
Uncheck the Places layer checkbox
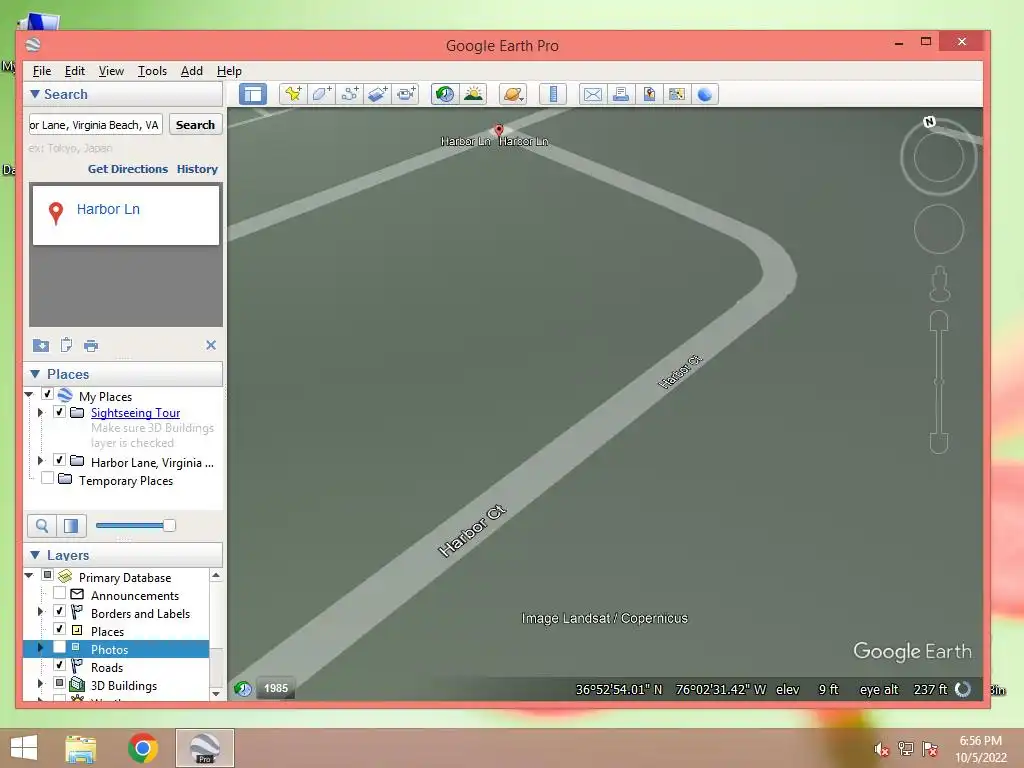click(59, 629)
